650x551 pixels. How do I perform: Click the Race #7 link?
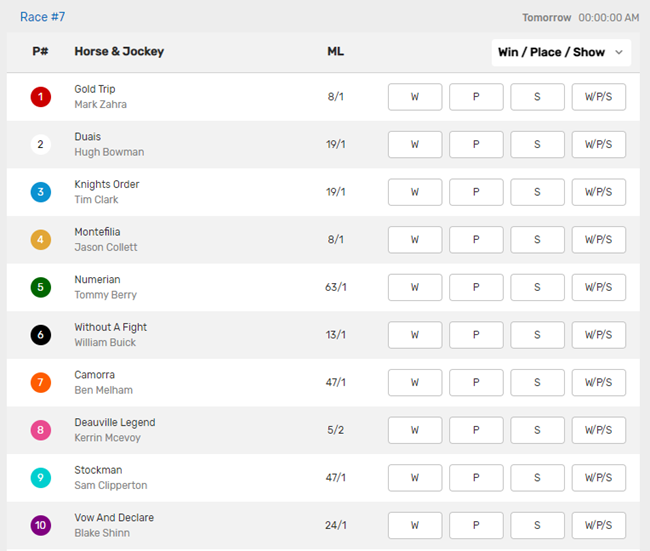(42, 17)
